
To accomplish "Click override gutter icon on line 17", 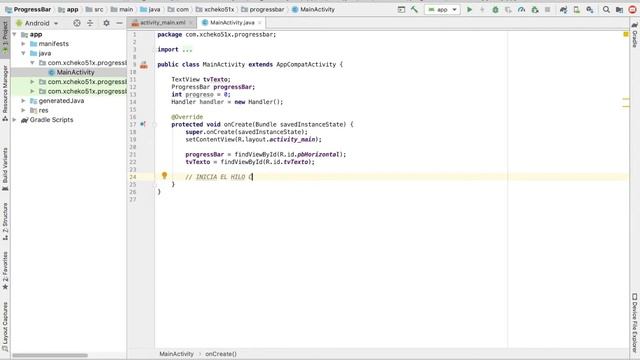I will [x=142, y=124].
